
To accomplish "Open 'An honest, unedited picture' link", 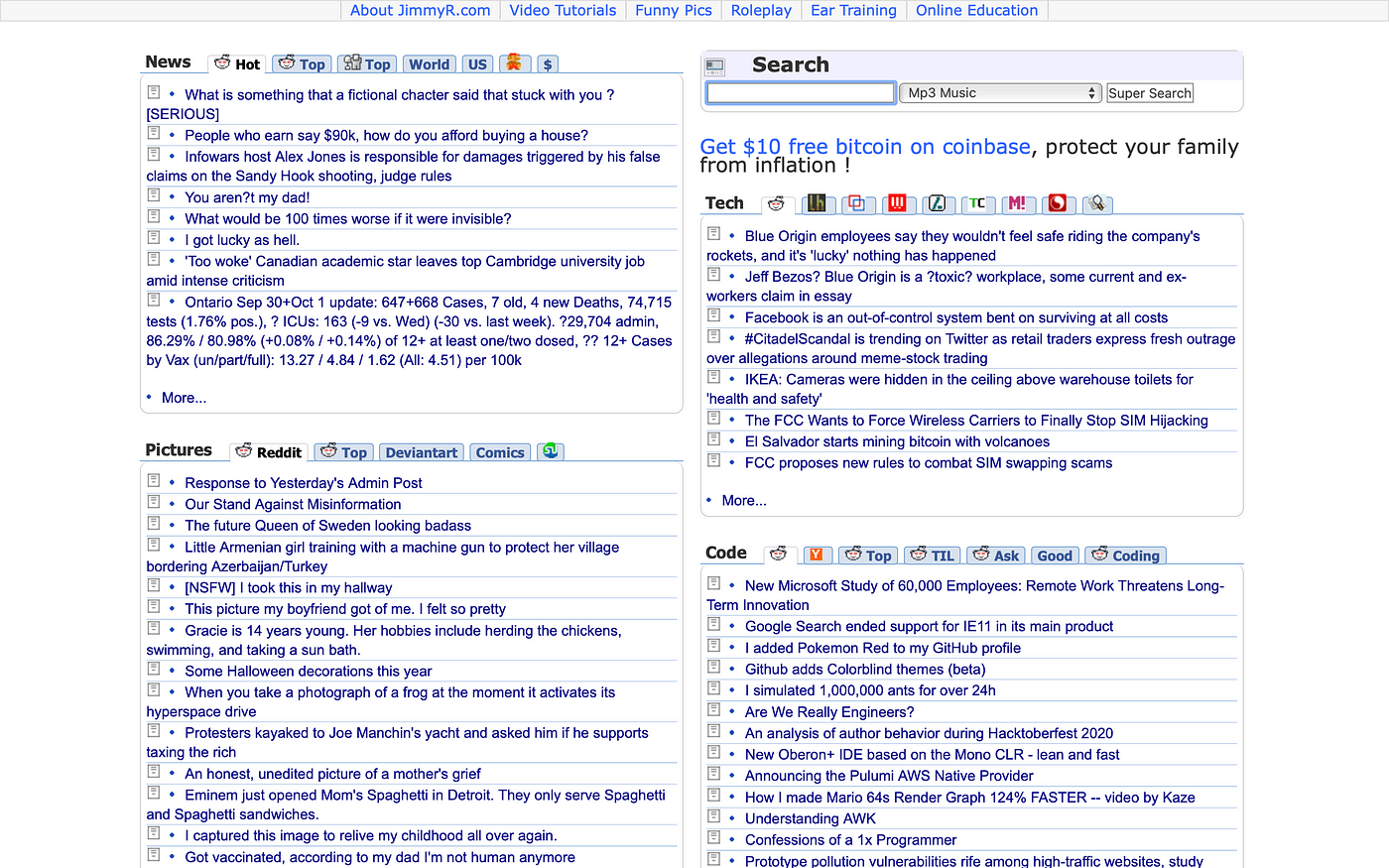I will [x=332, y=774].
